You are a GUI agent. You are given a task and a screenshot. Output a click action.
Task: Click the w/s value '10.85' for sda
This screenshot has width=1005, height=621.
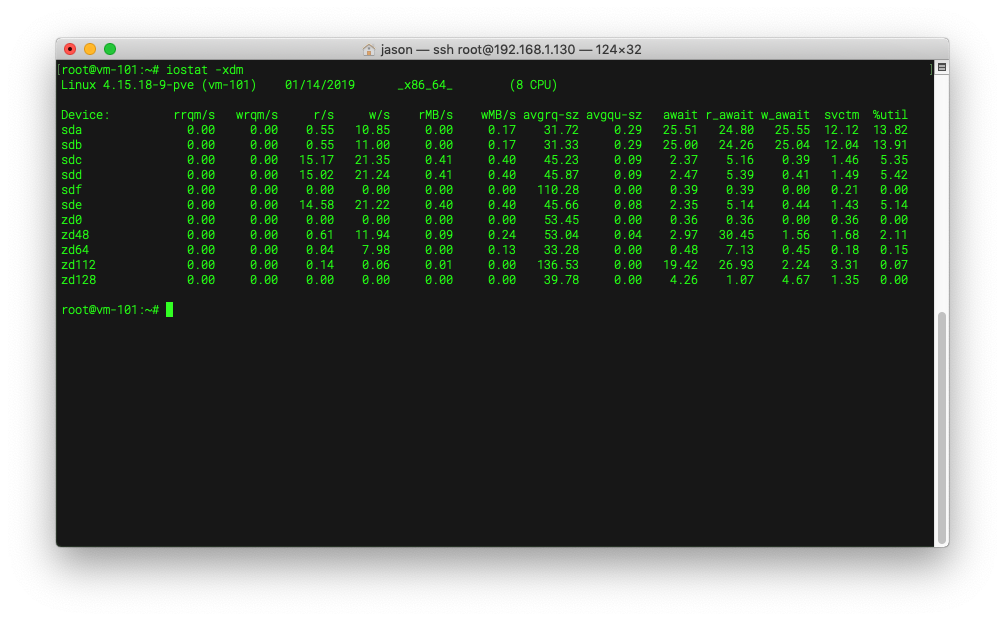pyautogui.click(x=372, y=130)
